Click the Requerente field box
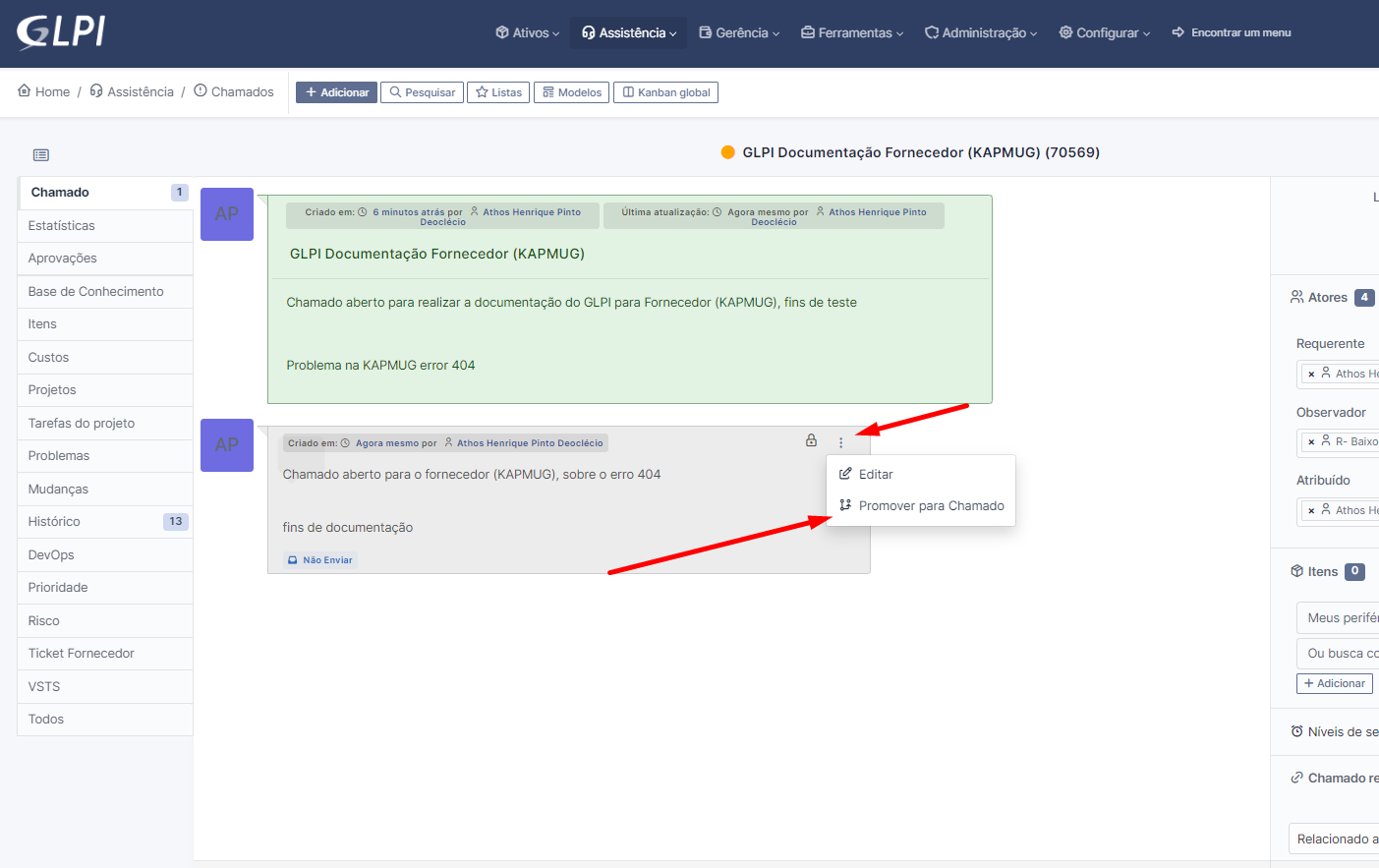The image size is (1379, 868). (1338, 374)
